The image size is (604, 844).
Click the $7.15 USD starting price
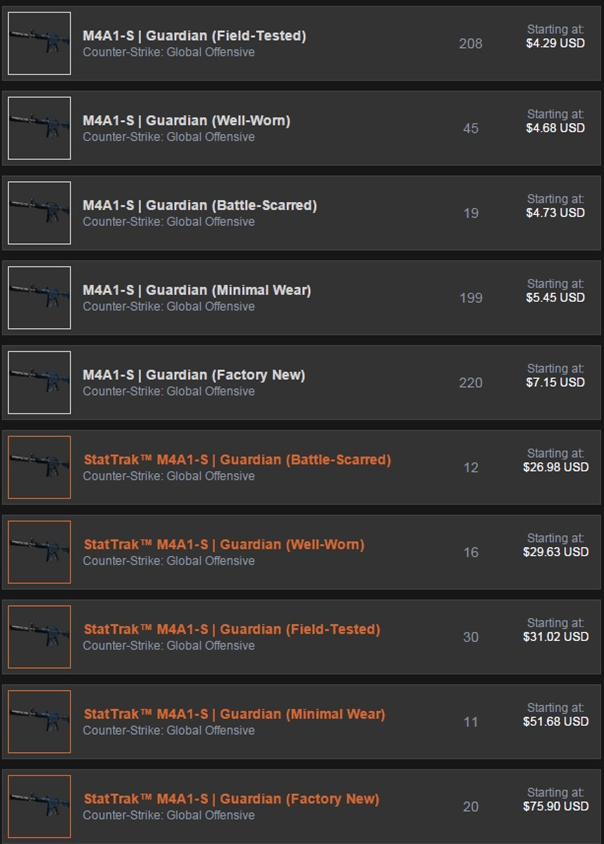556,383
